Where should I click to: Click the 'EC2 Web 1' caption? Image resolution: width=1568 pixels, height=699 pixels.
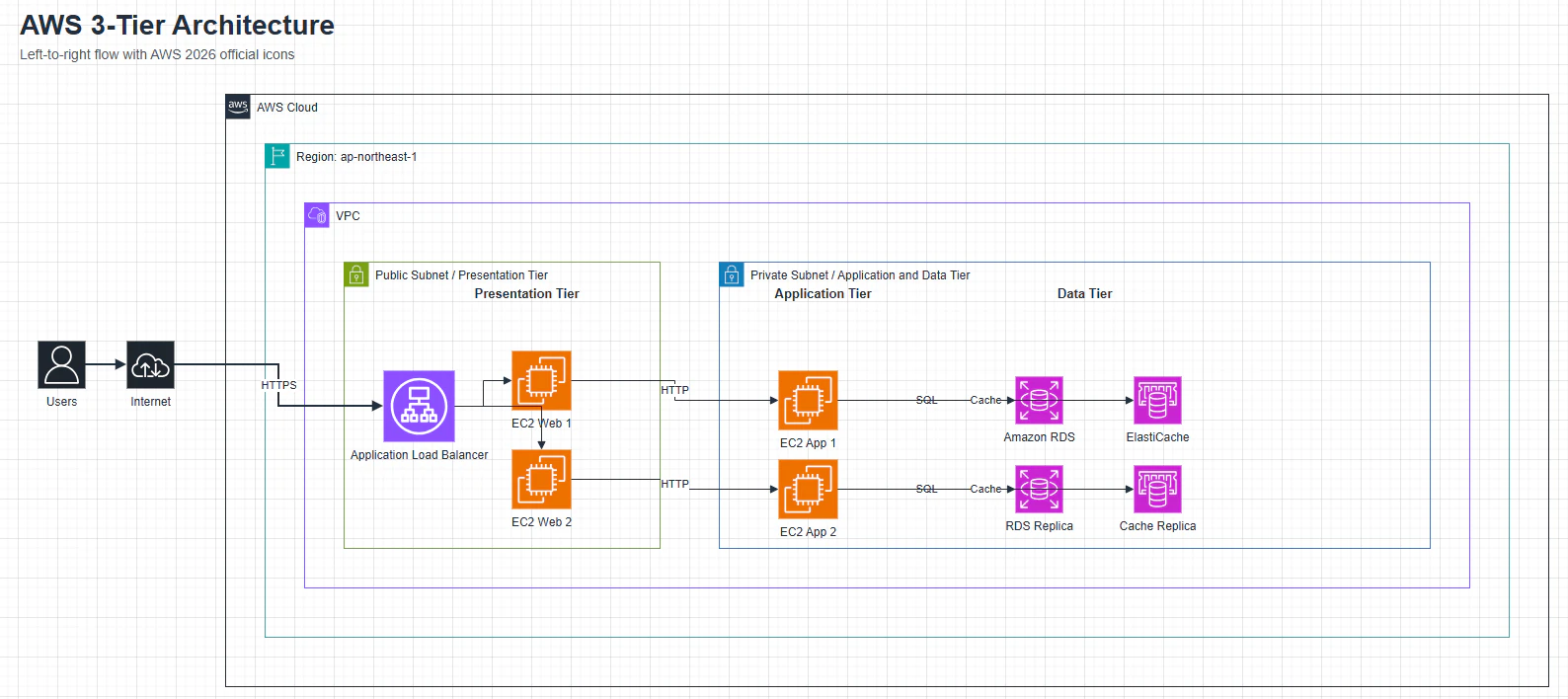click(x=541, y=424)
